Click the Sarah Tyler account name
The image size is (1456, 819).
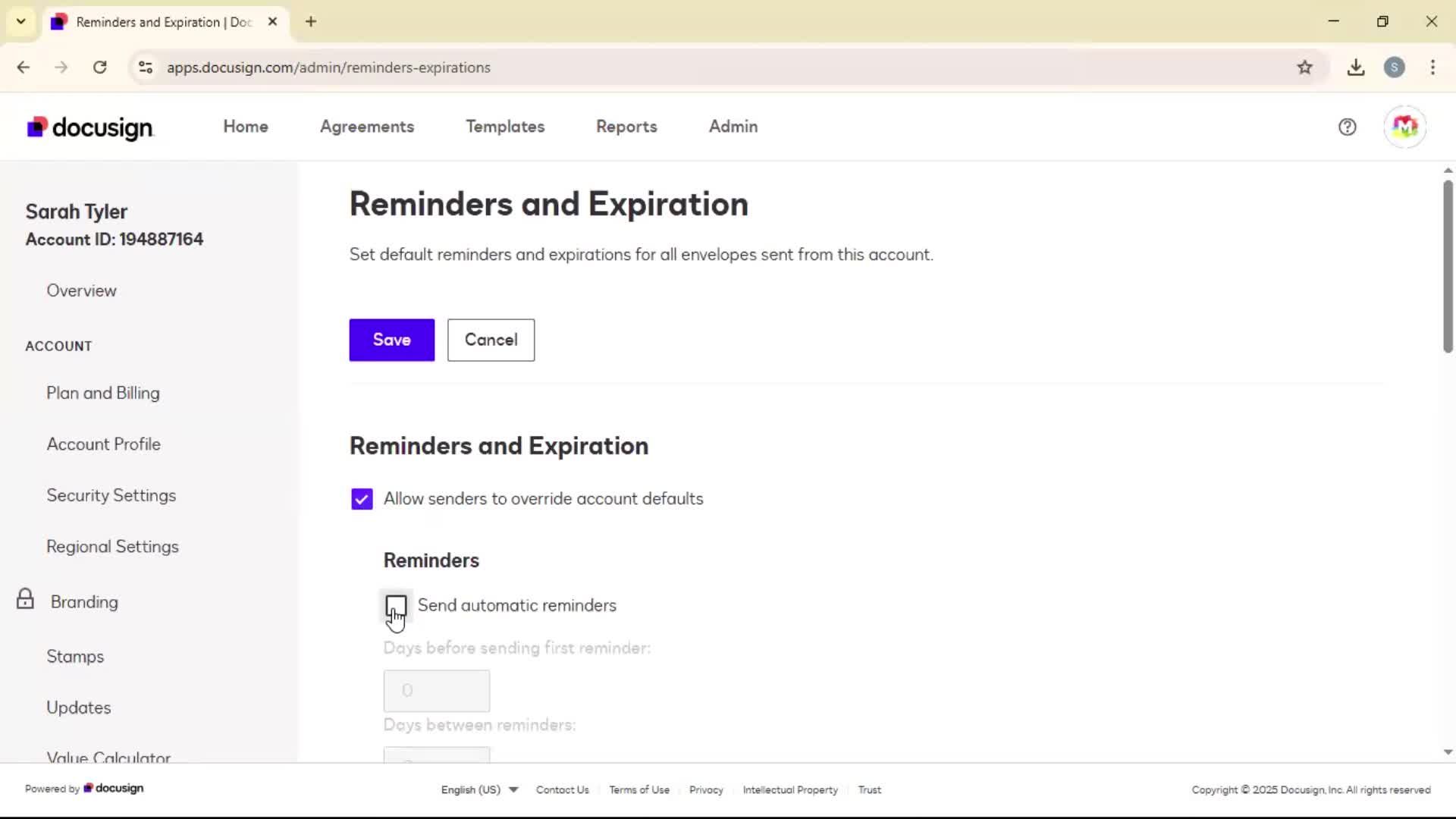point(77,212)
